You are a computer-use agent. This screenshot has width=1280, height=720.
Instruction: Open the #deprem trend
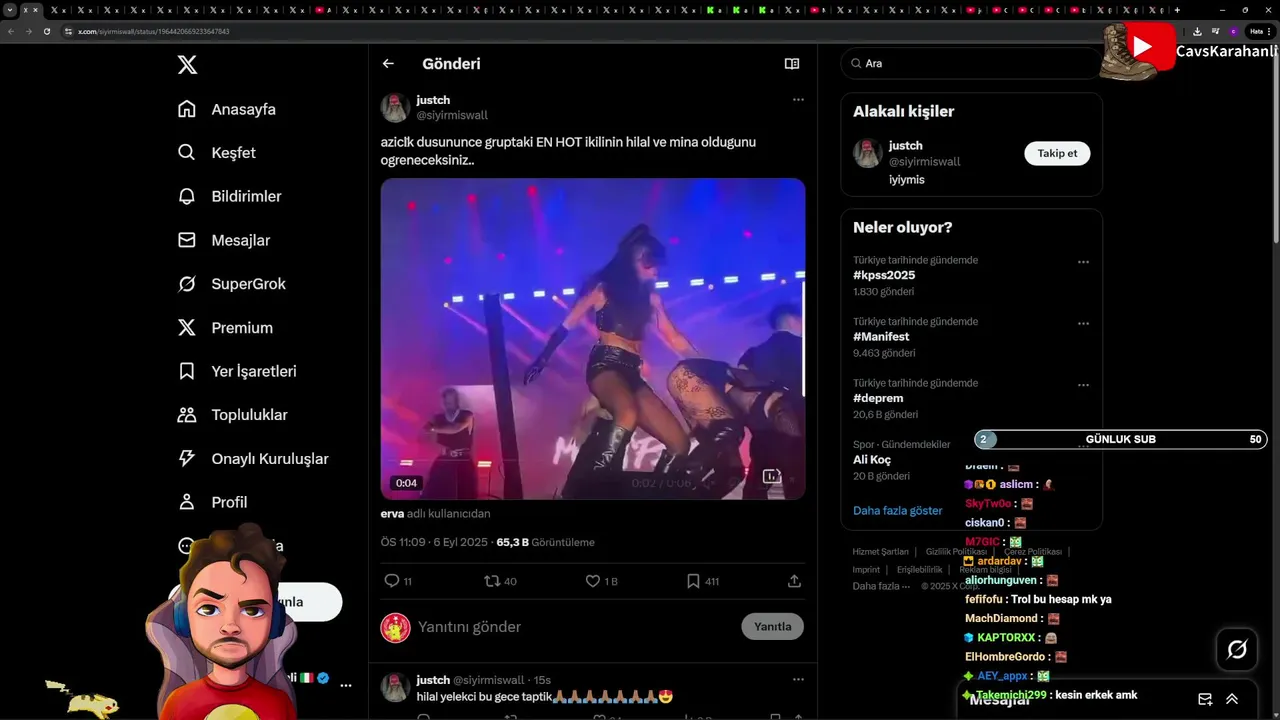(x=878, y=398)
